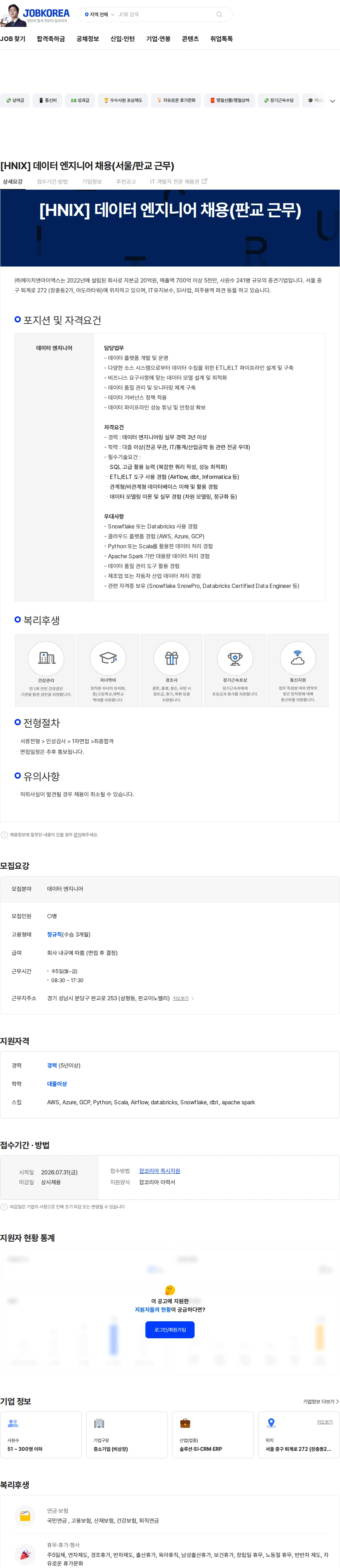Switch to the 접수기간·방법 tab
The width and height of the screenshot is (340, 1568).
[x=52, y=182]
